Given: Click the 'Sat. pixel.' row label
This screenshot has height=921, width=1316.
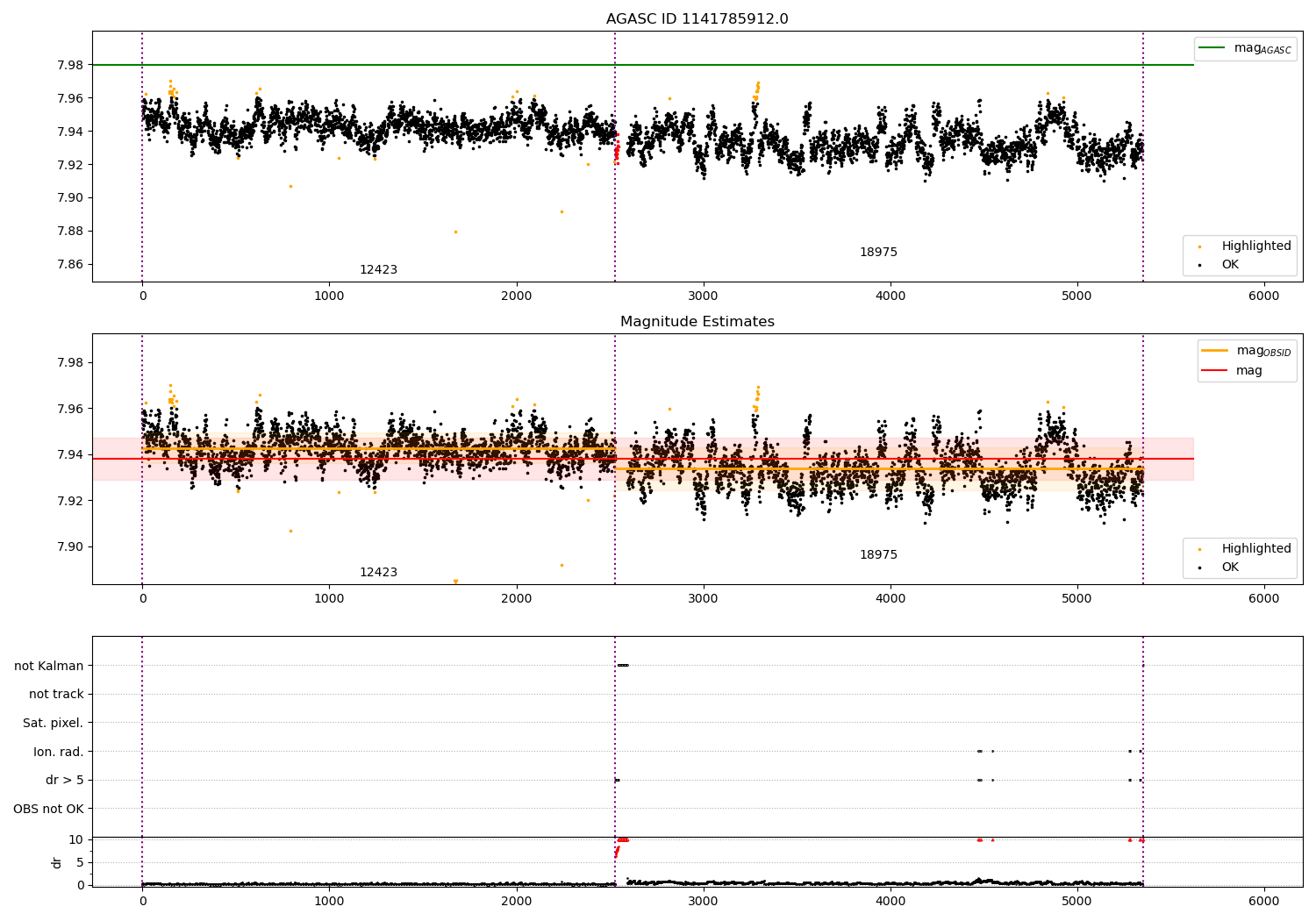Looking at the screenshot, I should 54,724.
